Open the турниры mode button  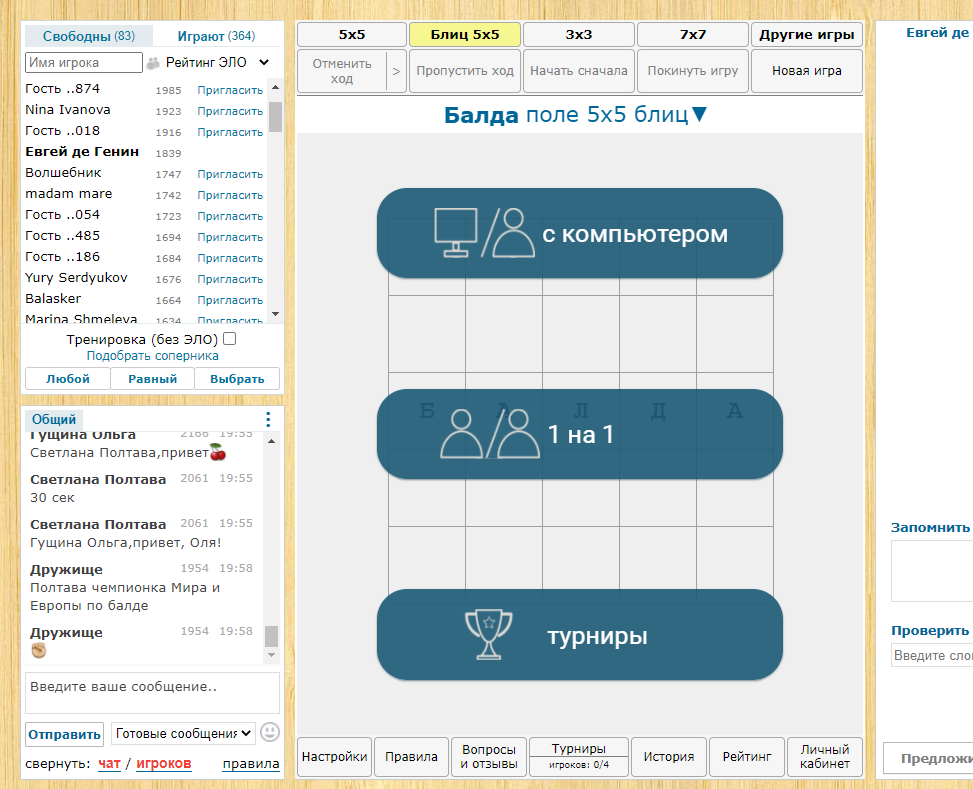(580, 634)
